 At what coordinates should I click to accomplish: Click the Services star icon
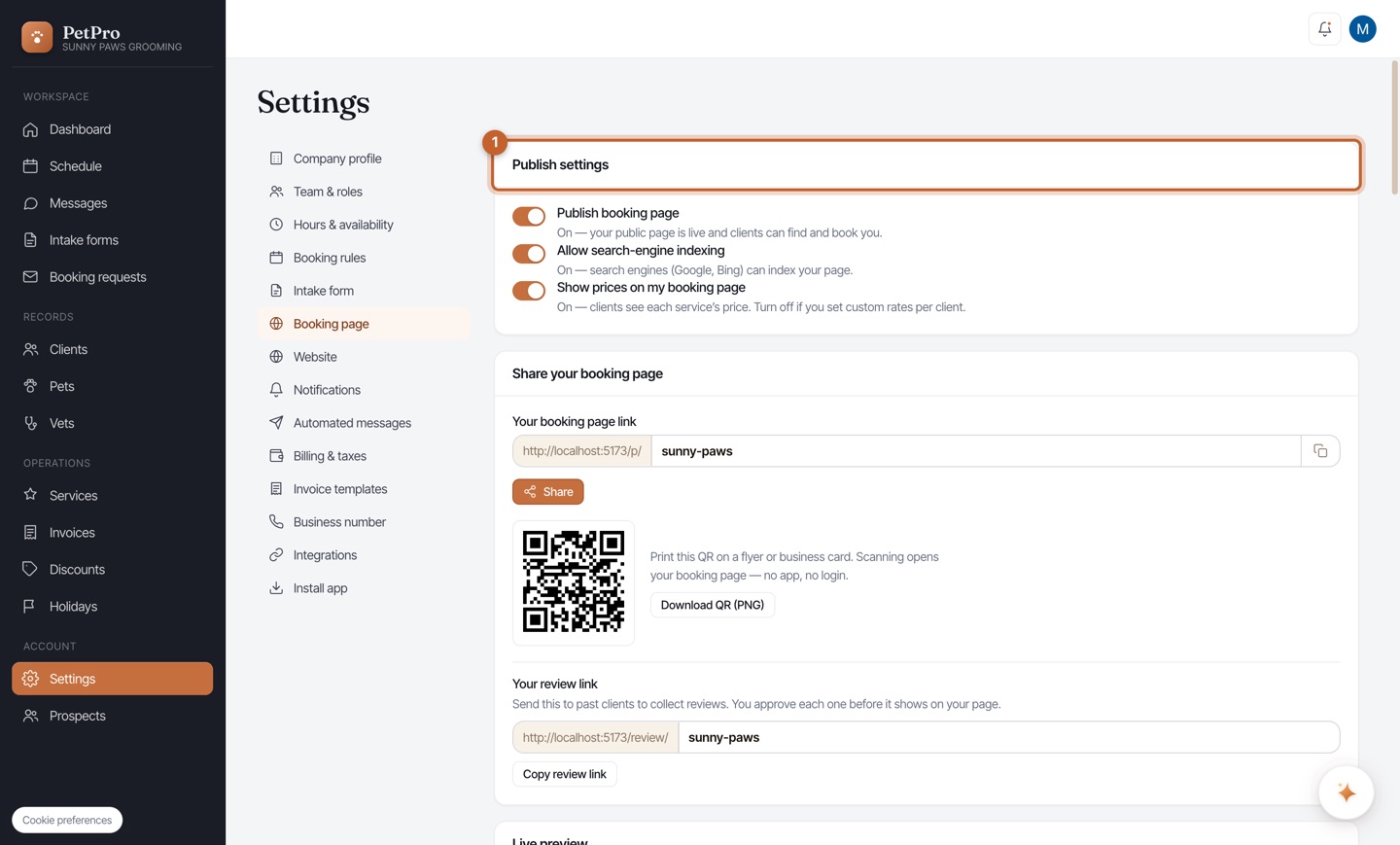pyautogui.click(x=30, y=495)
